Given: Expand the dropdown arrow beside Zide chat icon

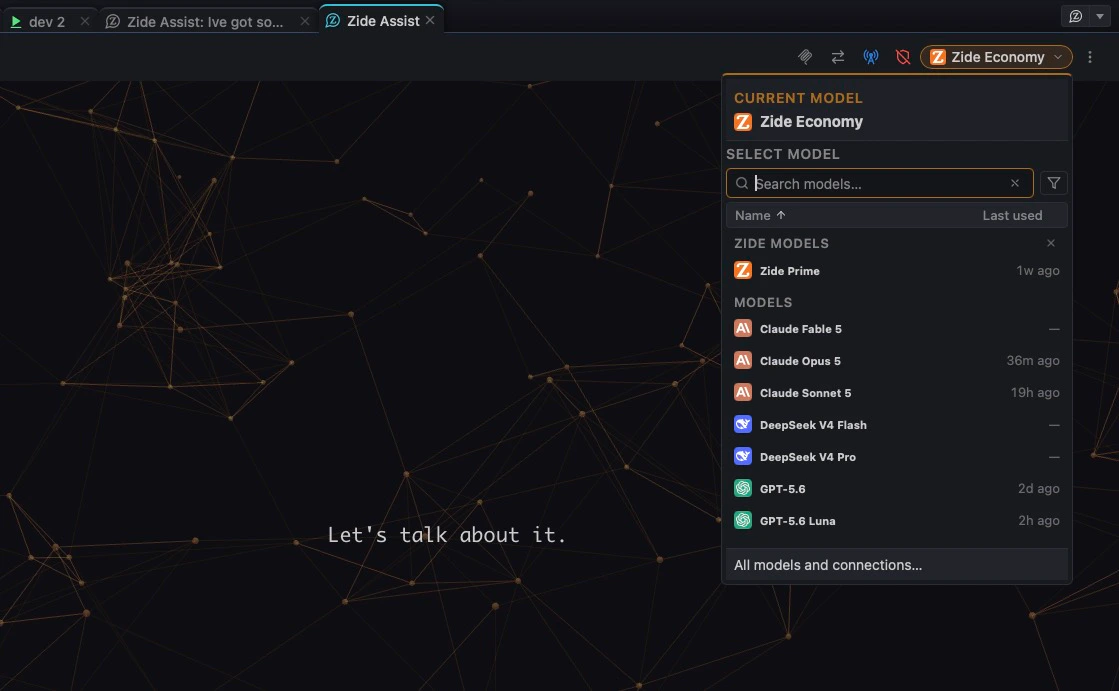Looking at the screenshot, I should click(1100, 16).
